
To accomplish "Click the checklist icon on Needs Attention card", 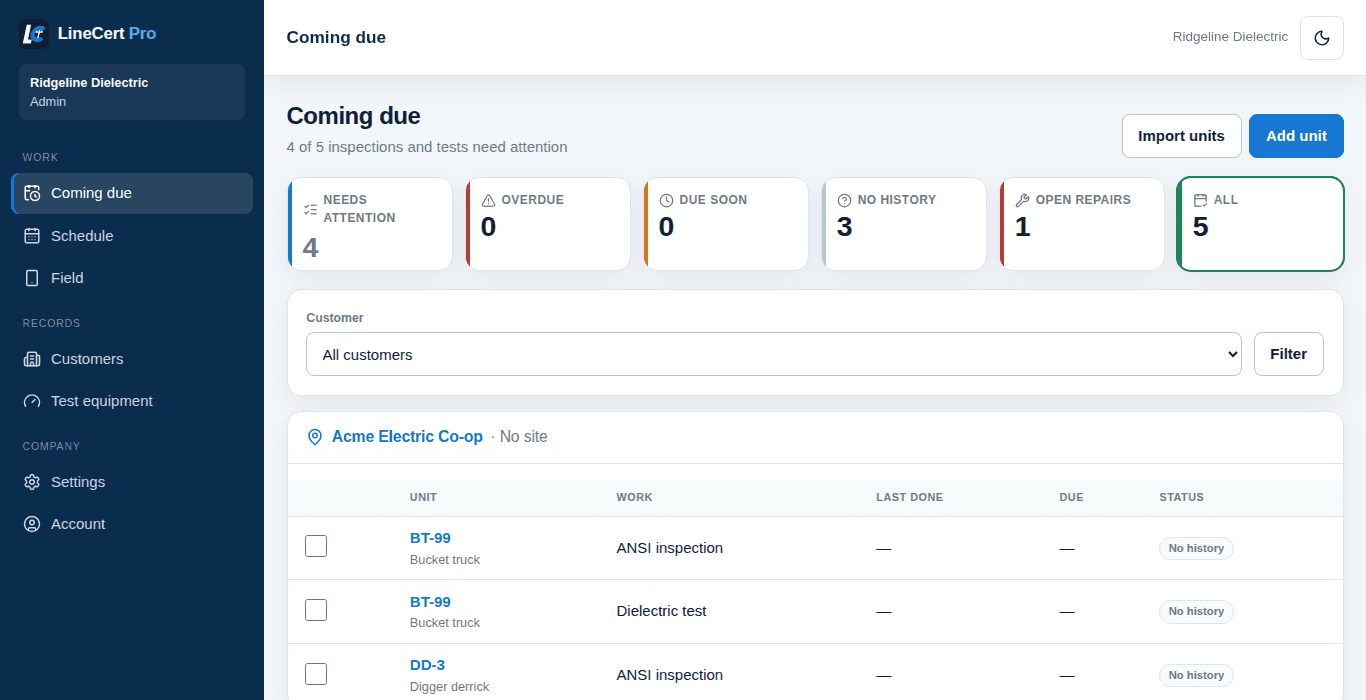I will pyautogui.click(x=310, y=209).
